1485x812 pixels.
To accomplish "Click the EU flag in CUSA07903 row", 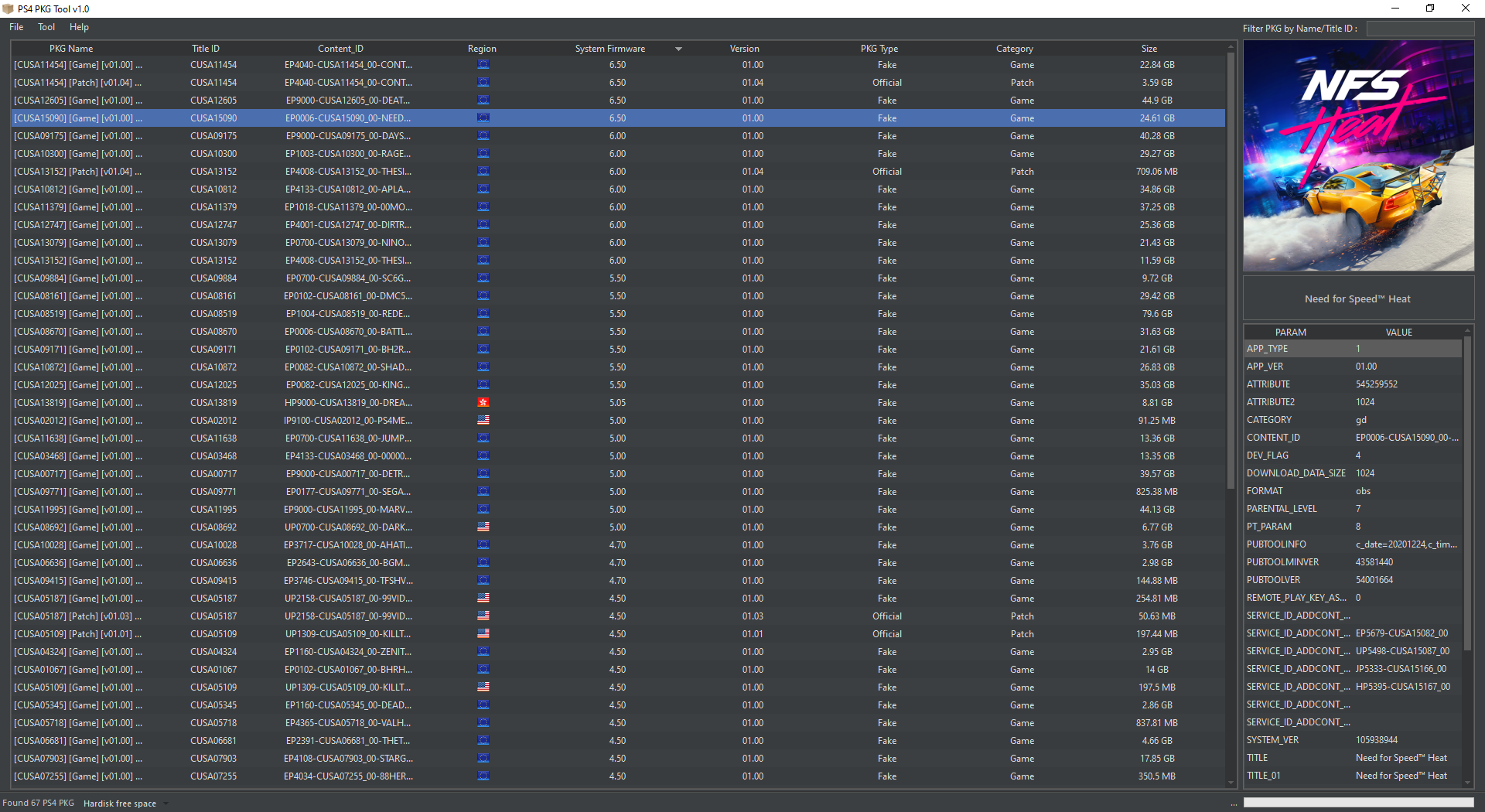I will coord(483,759).
